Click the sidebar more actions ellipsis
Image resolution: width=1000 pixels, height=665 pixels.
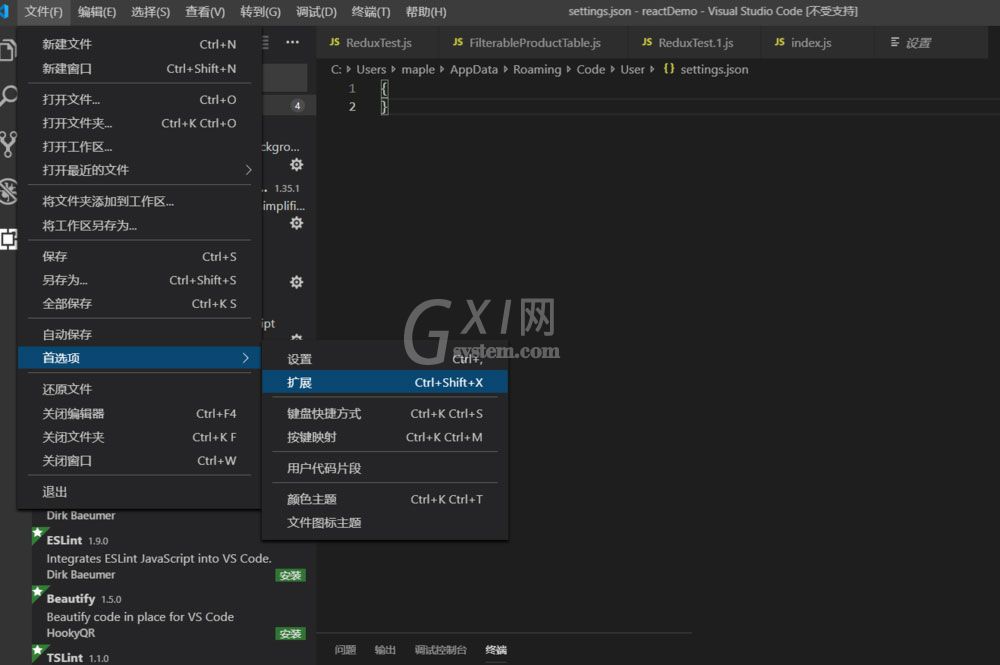pos(292,42)
